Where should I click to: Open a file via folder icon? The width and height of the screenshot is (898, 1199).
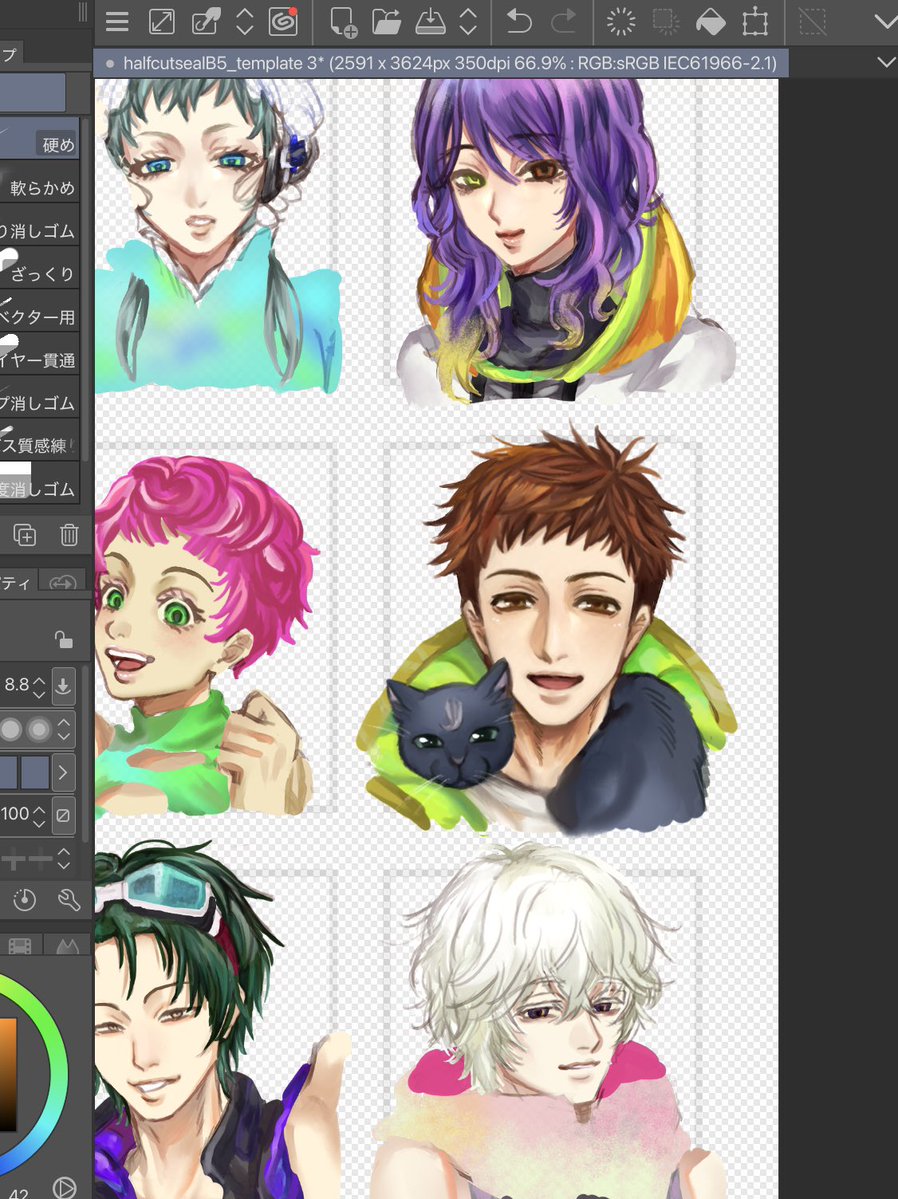[386, 21]
